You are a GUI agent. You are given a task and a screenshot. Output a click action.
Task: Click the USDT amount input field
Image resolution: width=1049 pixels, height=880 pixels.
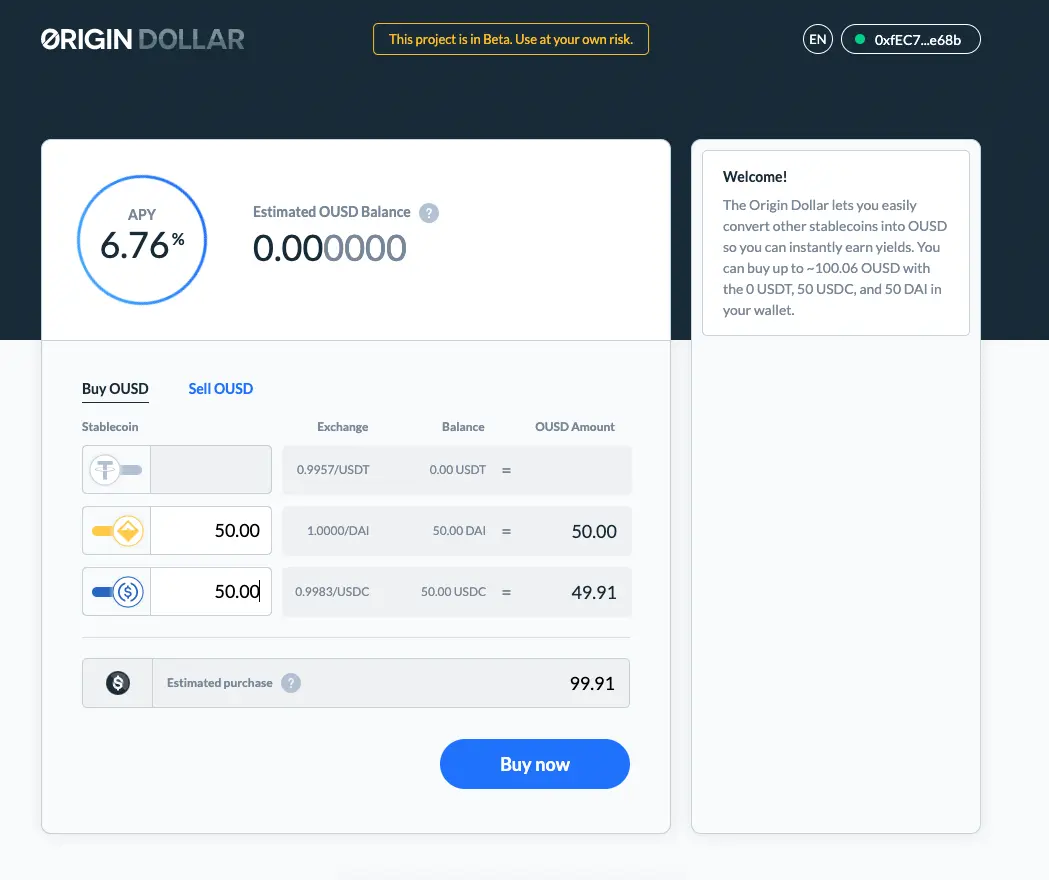211,470
